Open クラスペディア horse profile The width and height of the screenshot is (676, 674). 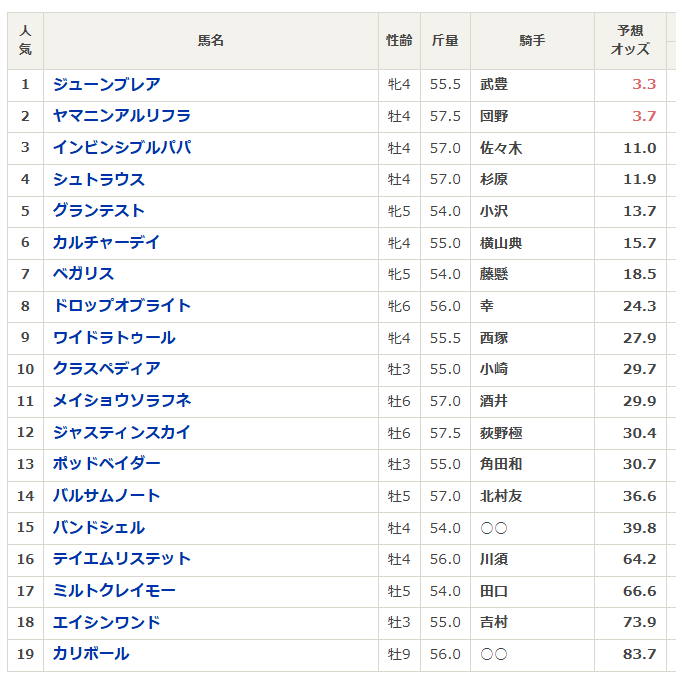[x=106, y=369]
